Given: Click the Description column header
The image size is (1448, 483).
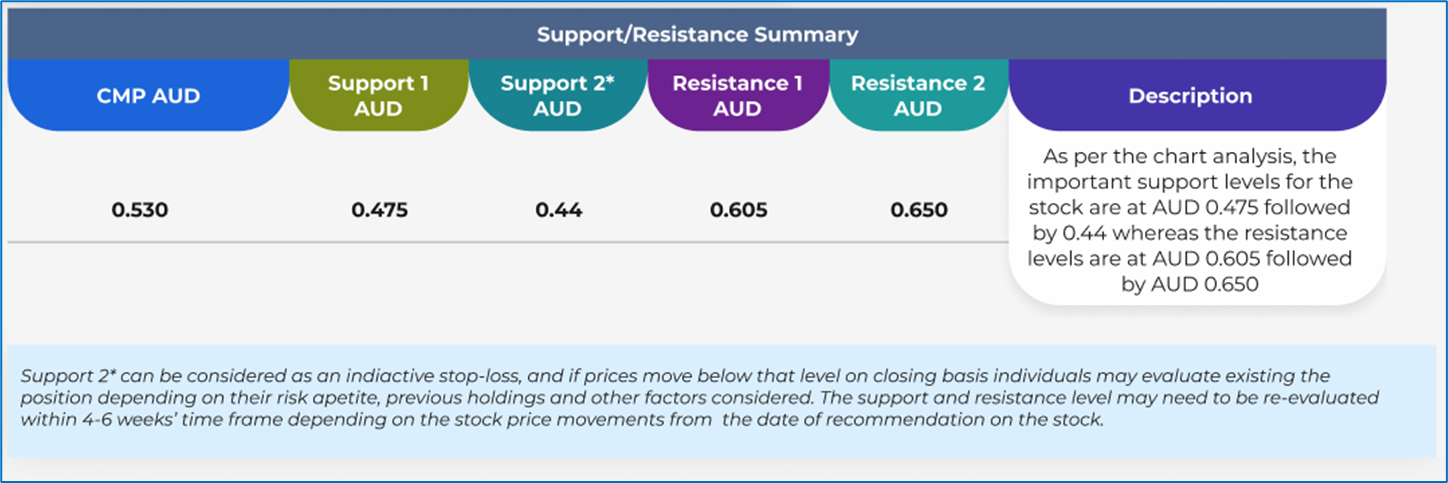Looking at the screenshot, I should (x=1190, y=96).
